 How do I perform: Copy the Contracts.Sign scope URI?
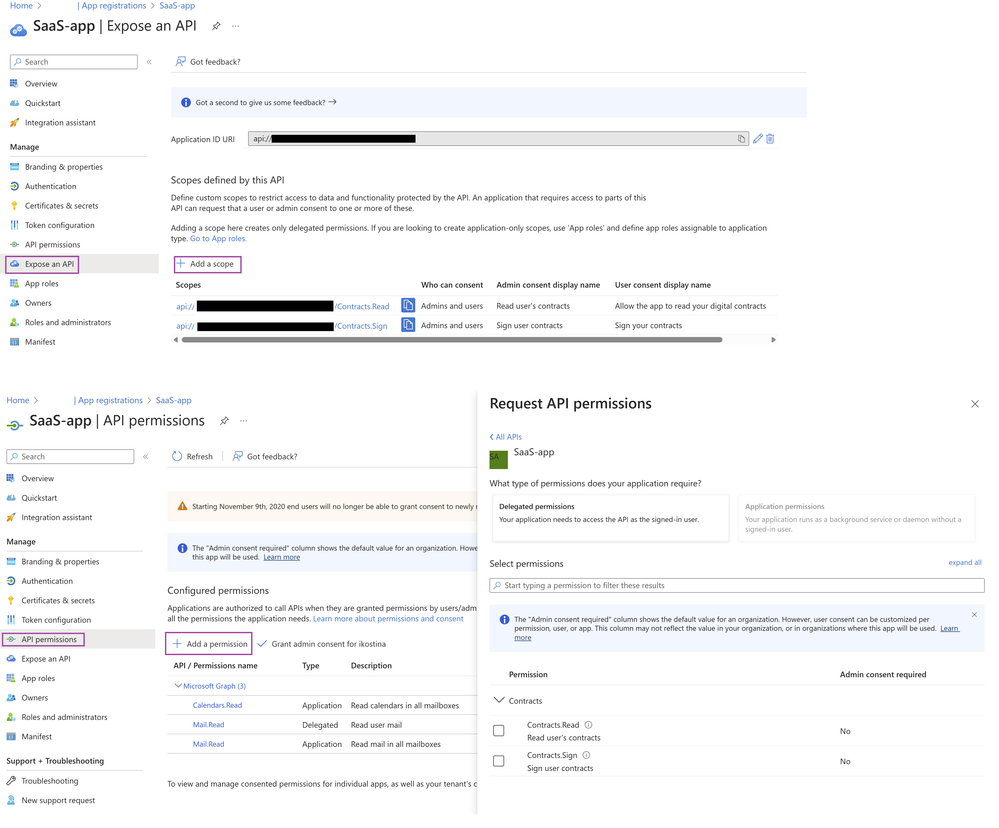pyautogui.click(x=408, y=325)
